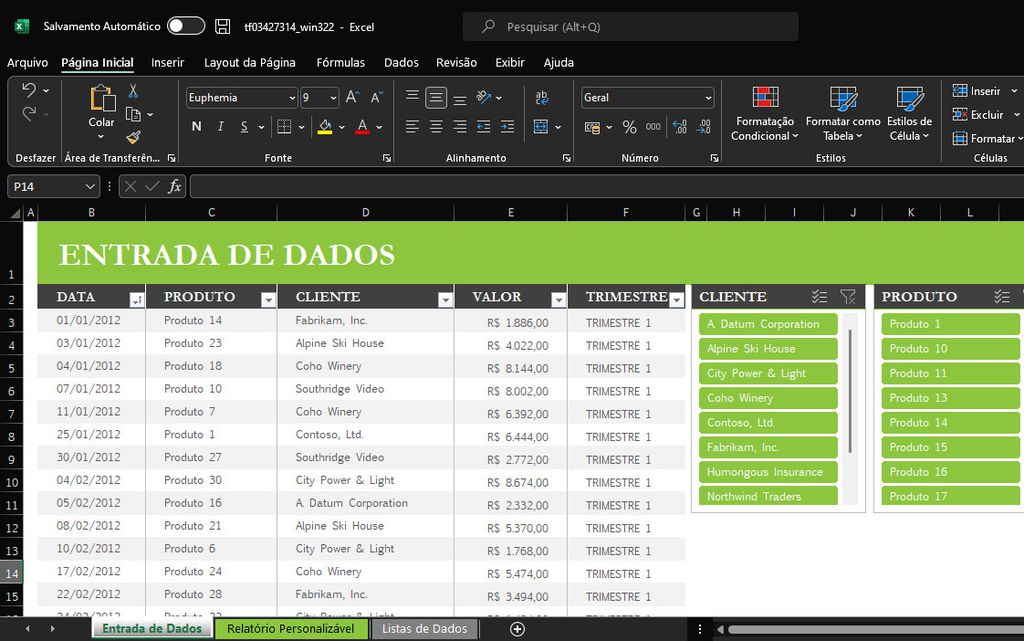Viewport: 1024px width, 641px height.
Task: Open Estilos de Célula gallery
Action: [909, 114]
